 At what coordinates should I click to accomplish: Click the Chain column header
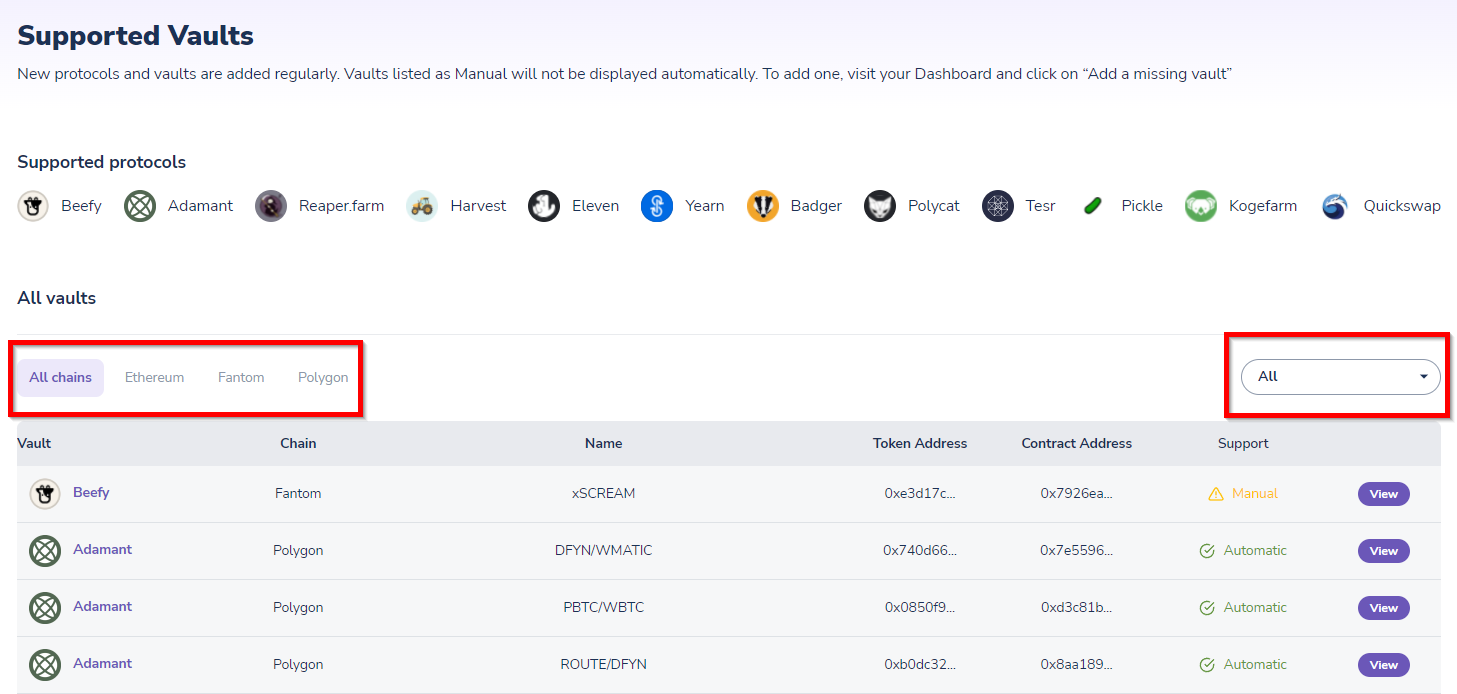[x=298, y=443]
